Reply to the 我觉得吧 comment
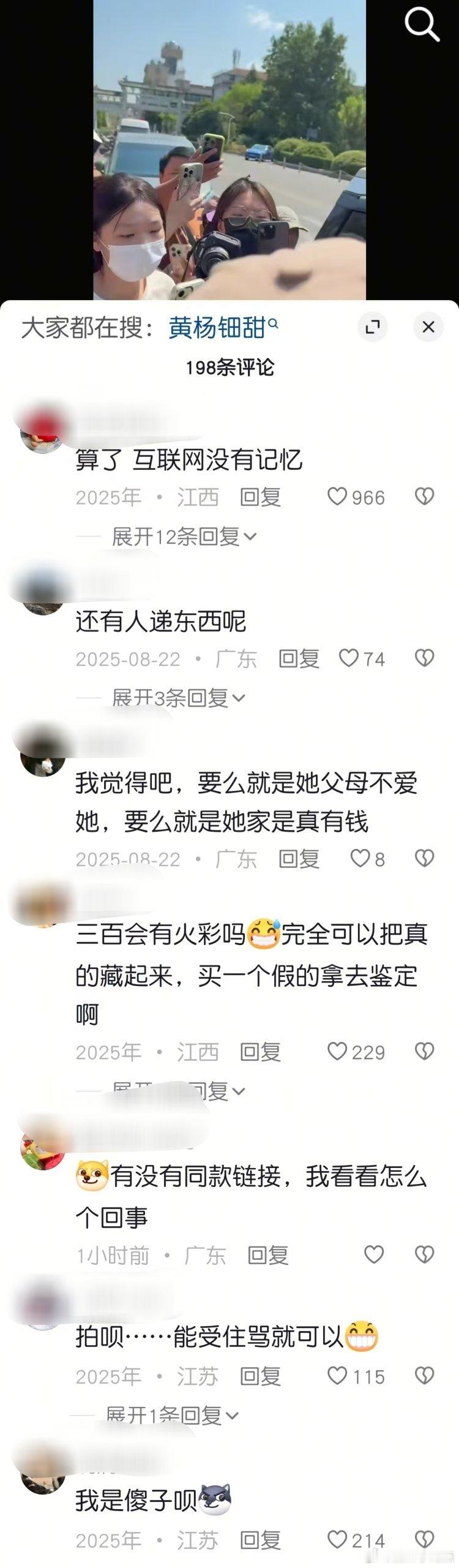The image size is (459, 1568). tap(299, 859)
